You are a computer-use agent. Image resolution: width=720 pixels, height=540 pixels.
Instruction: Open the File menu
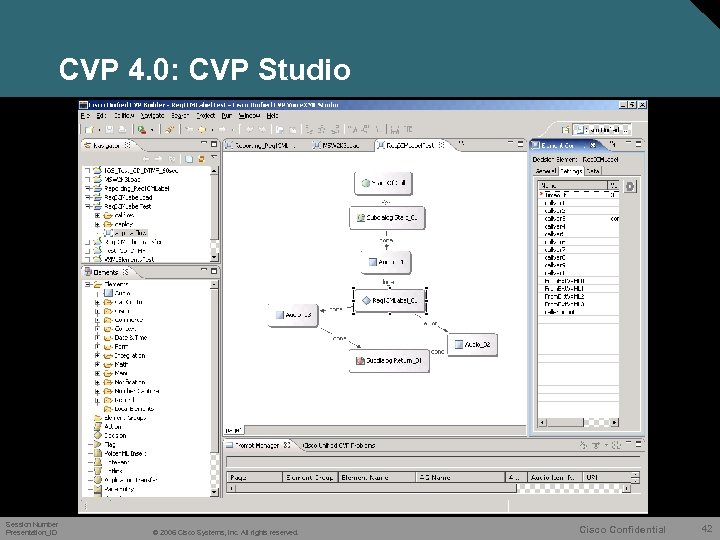(85, 116)
